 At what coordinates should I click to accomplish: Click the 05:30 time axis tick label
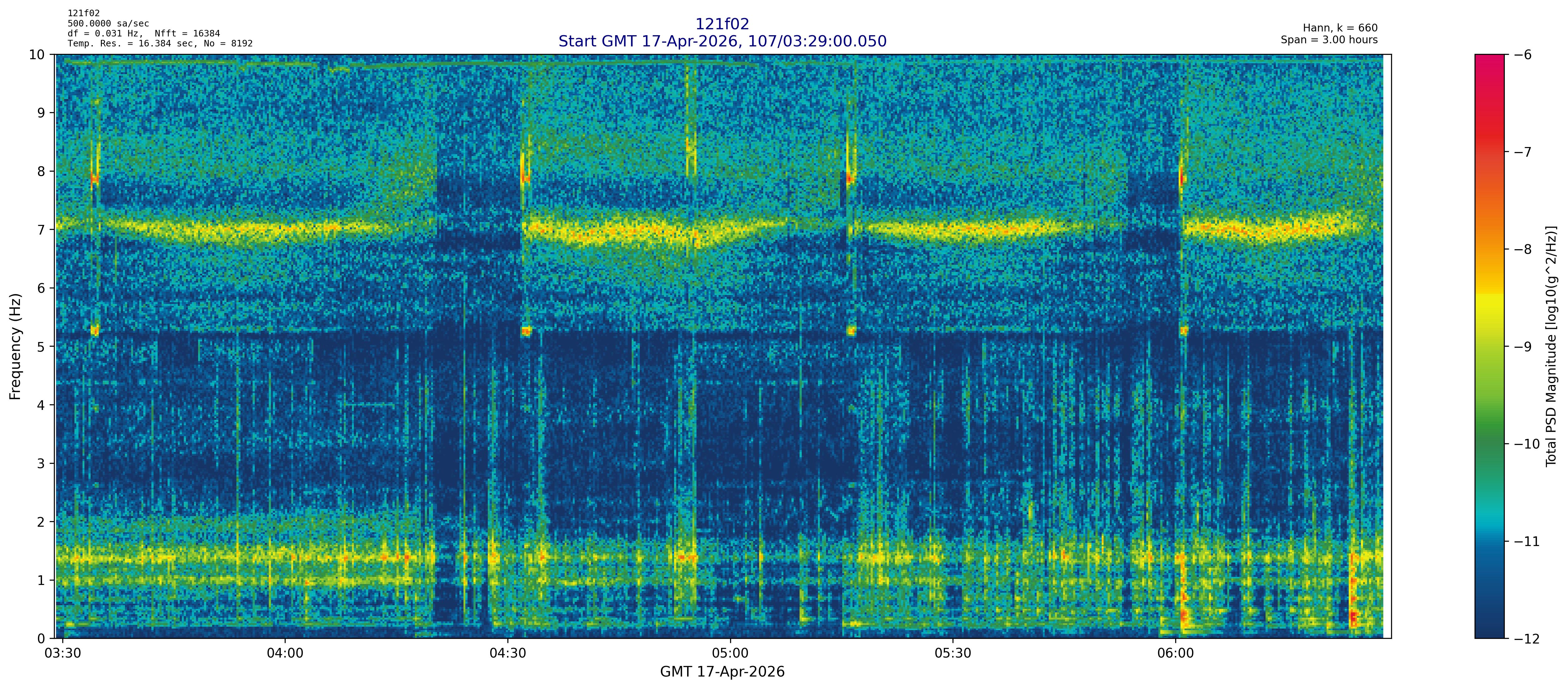pos(953,654)
